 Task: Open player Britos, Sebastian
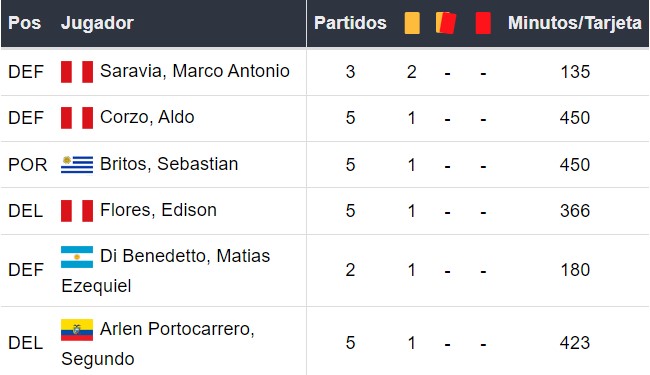click(x=169, y=164)
